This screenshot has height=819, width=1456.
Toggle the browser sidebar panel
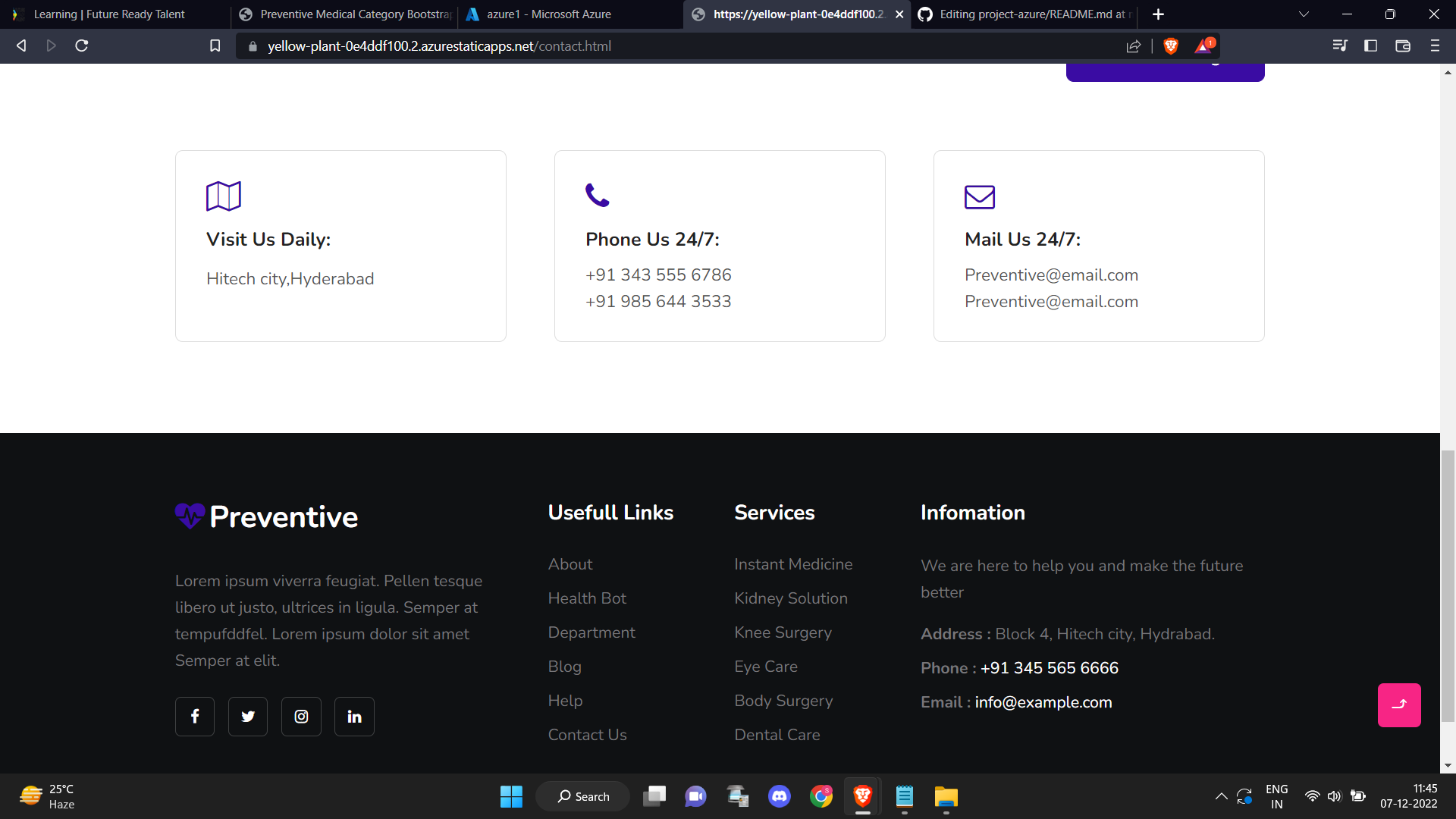(x=1370, y=45)
